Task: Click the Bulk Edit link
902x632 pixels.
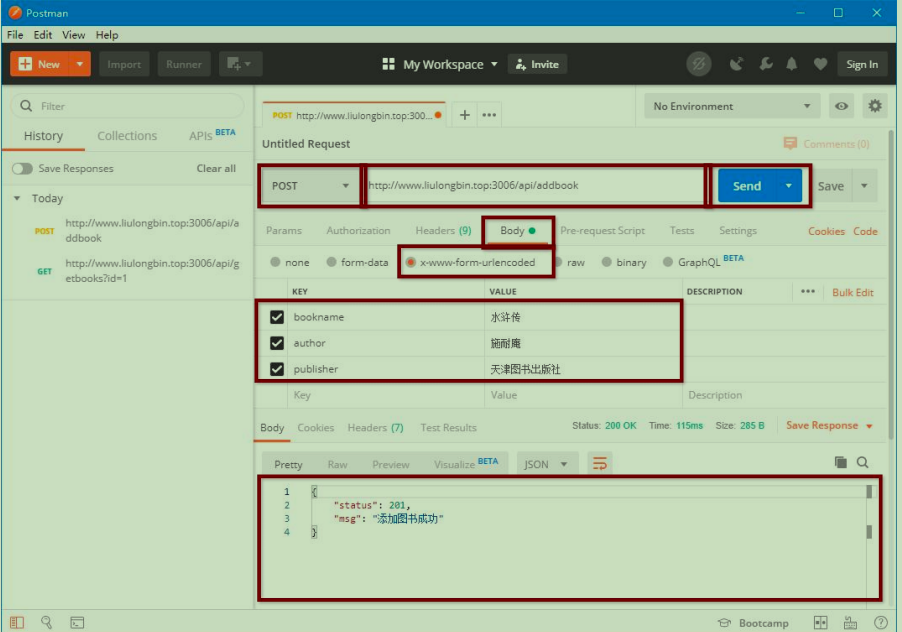Action: coord(853,292)
